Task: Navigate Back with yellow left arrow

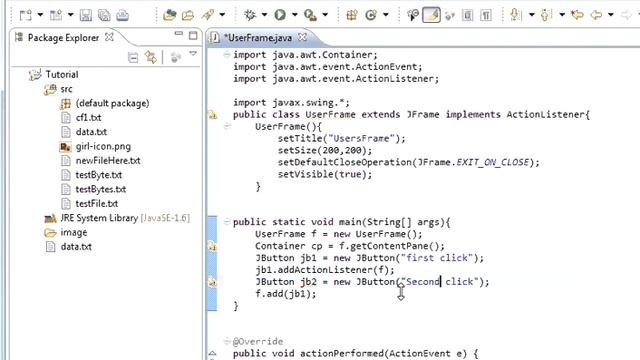Action: (x=596, y=15)
